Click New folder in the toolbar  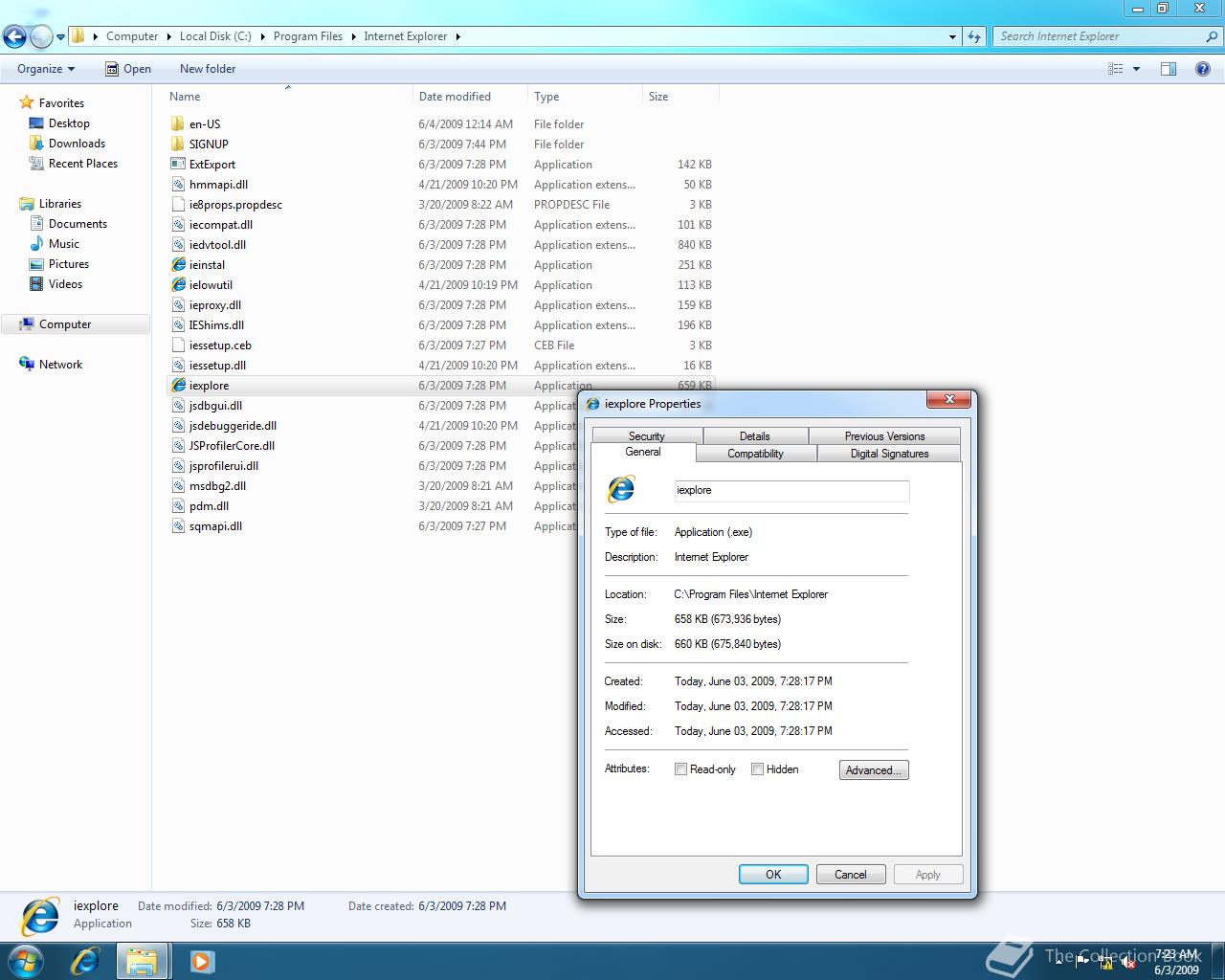pyautogui.click(x=208, y=69)
